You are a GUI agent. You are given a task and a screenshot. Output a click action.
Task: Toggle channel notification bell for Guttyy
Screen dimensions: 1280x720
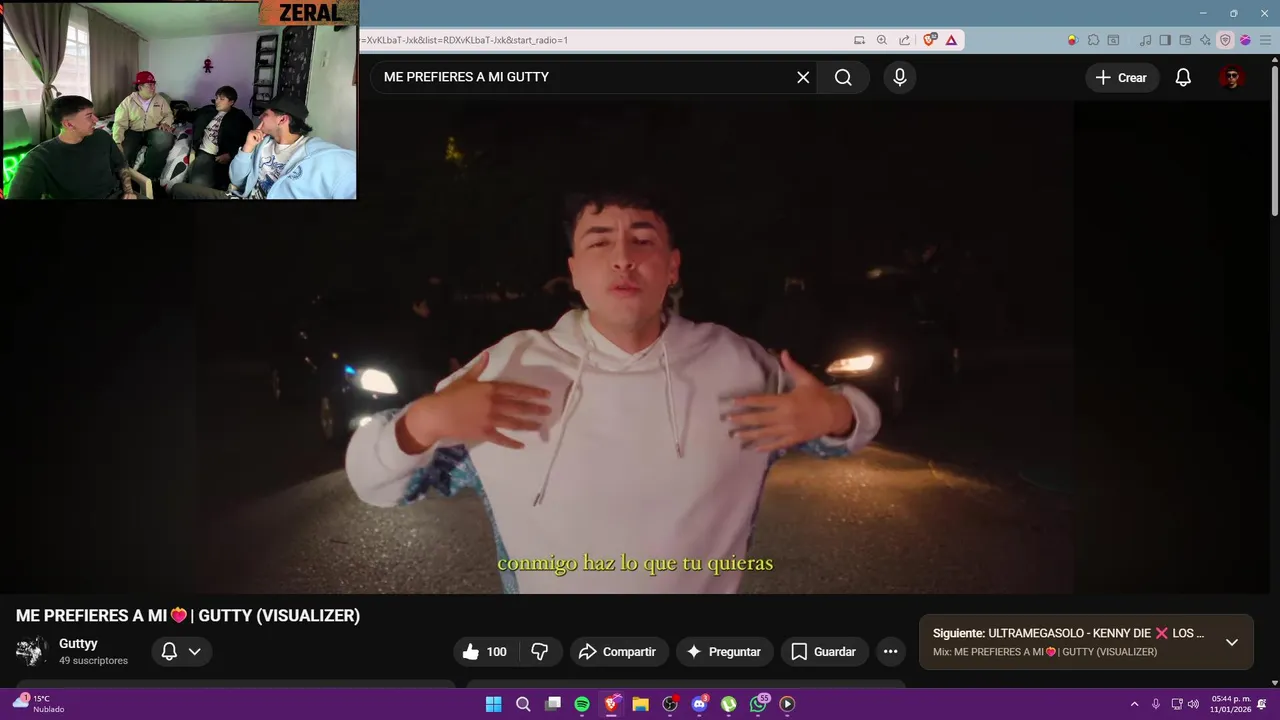coord(169,652)
